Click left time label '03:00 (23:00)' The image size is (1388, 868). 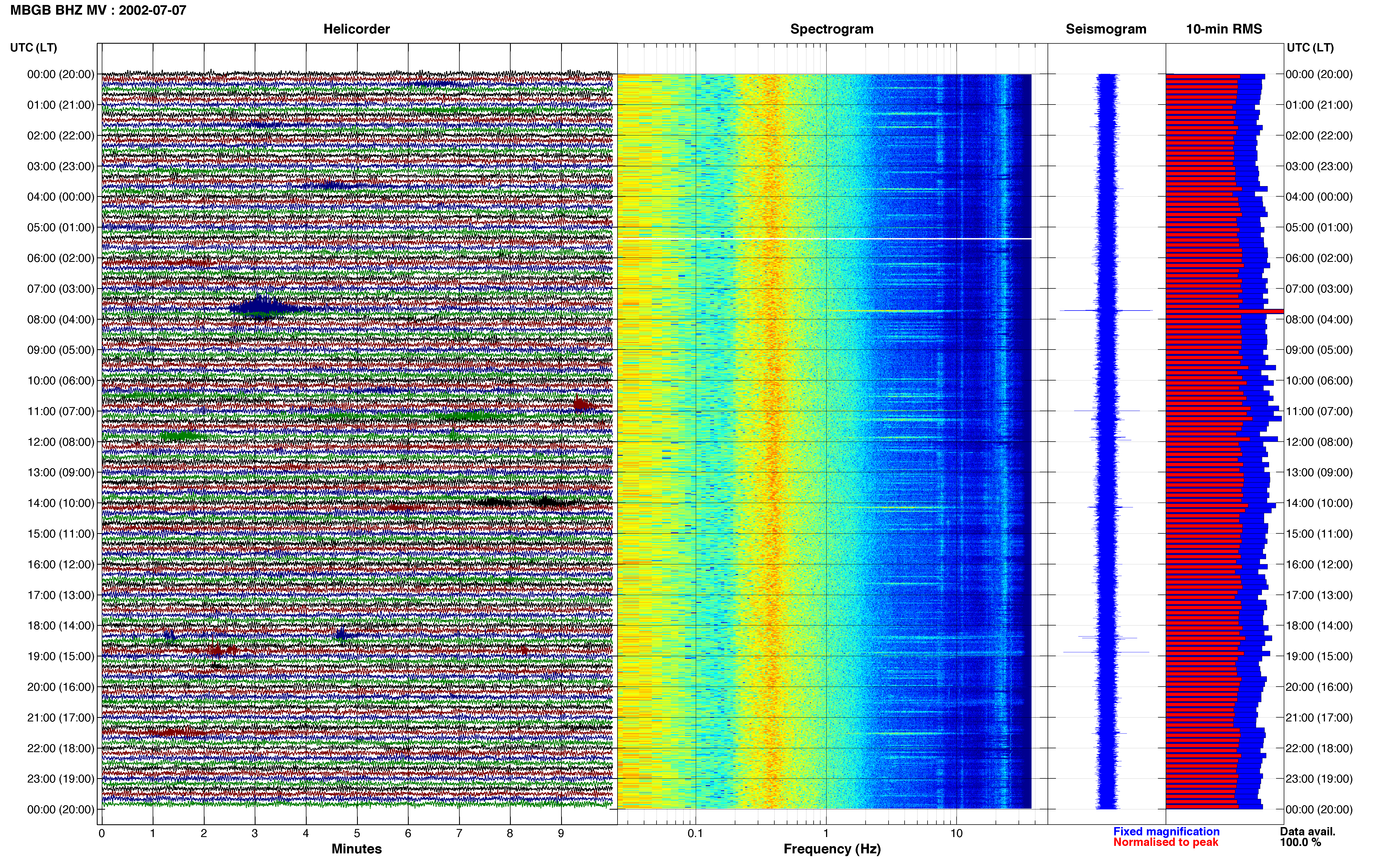point(61,166)
